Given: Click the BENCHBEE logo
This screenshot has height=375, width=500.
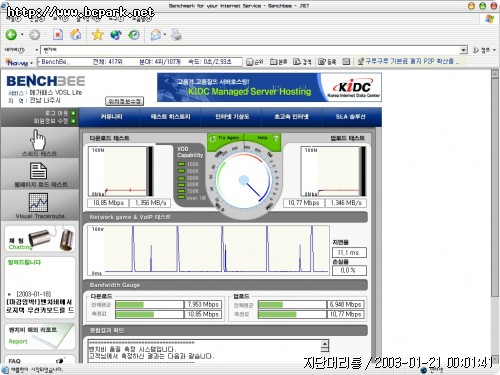Looking at the screenshot, I should (x=46, y=81).
